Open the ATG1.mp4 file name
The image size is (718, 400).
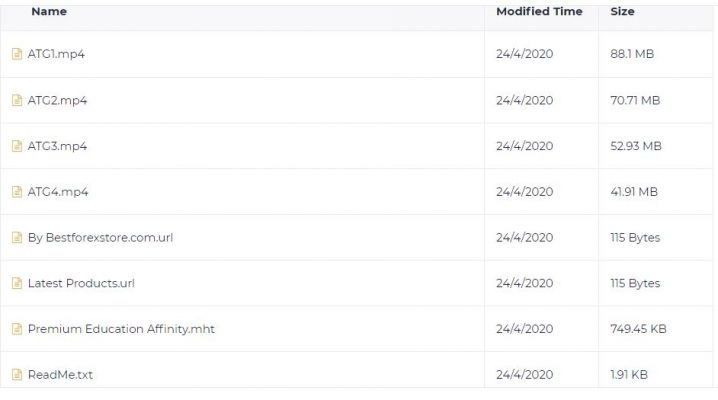pyautogui.click(x=56, y=54)
